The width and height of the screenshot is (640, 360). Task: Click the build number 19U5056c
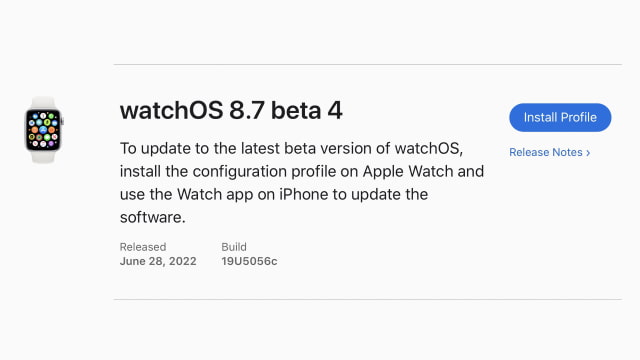pyautogui.click(x=249, y=261)
